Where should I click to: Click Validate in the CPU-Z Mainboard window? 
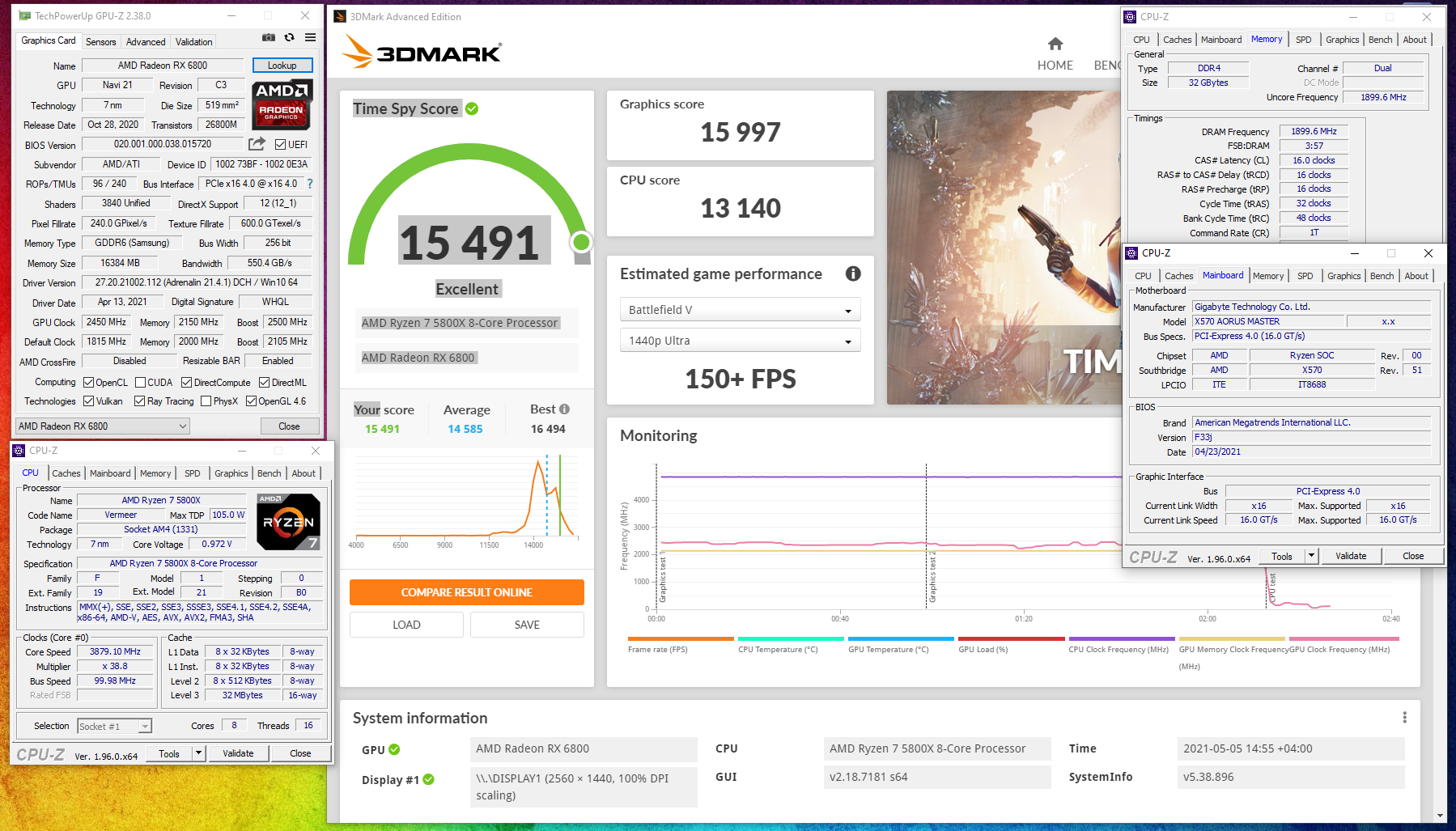point(1351,556)
